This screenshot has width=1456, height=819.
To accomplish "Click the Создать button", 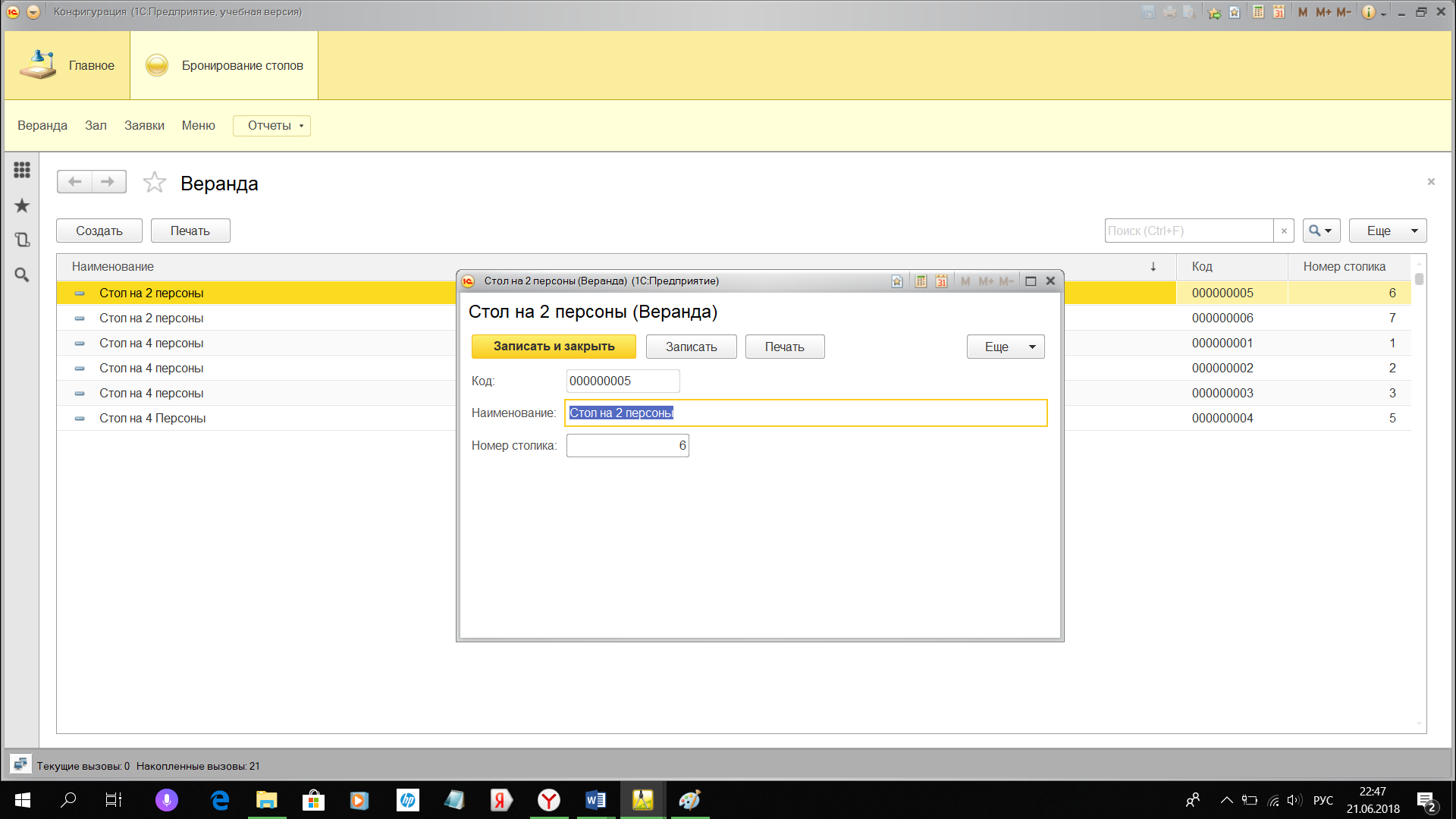I will pos(99,231).
